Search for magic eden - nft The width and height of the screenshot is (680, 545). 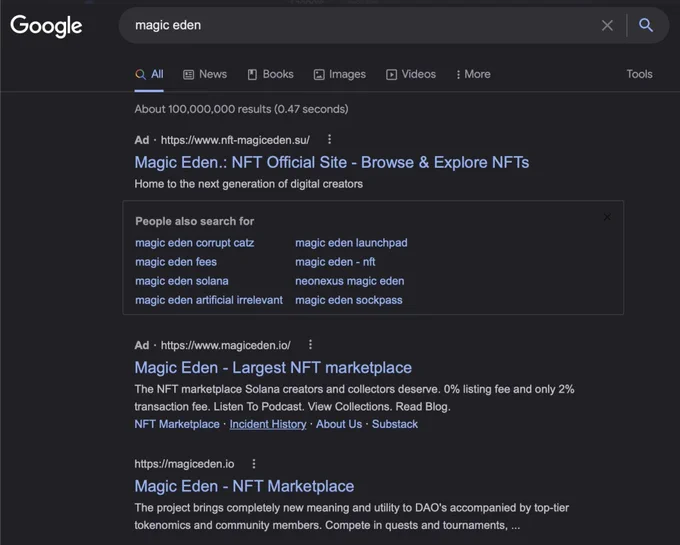click(335, 262)
